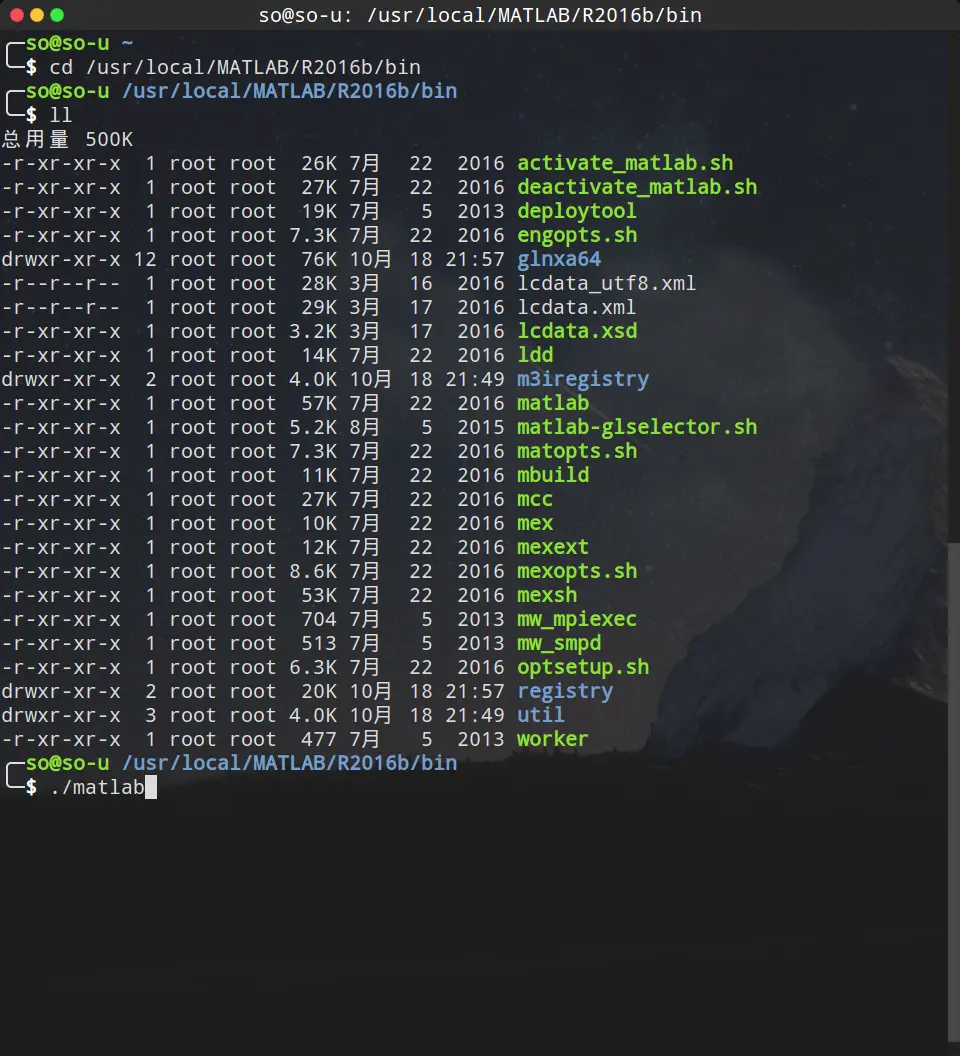Click drwxr-xr-x permissions on m3iregistry row

point(61,379)
